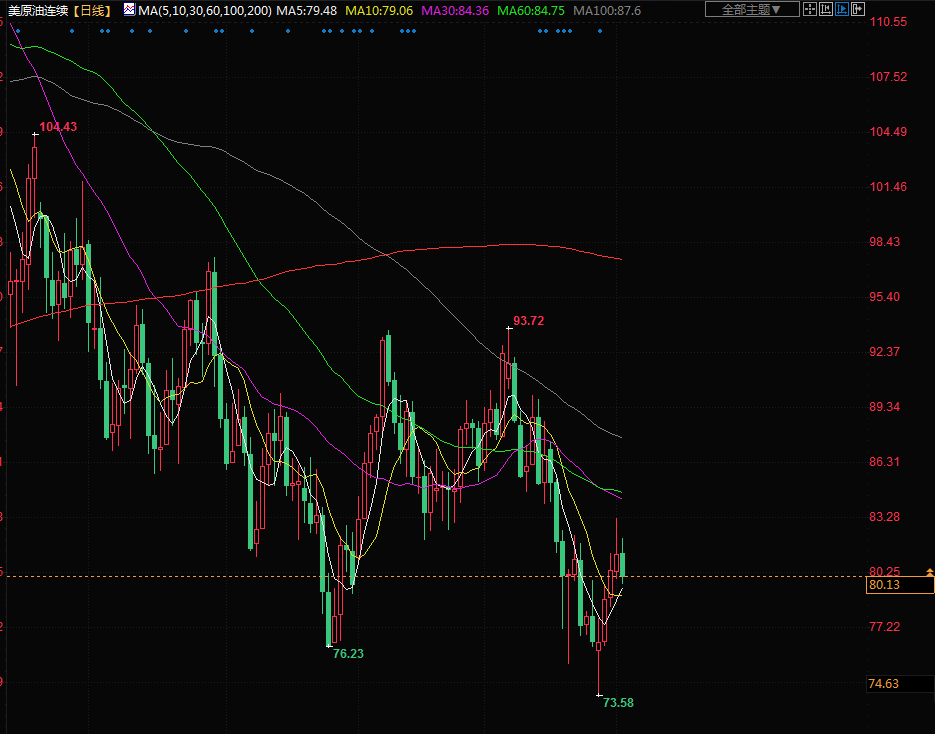The height and width of the screenshot is (734, 935).
Task: Click the interval range measurement icon
Action: click(827, 9)
